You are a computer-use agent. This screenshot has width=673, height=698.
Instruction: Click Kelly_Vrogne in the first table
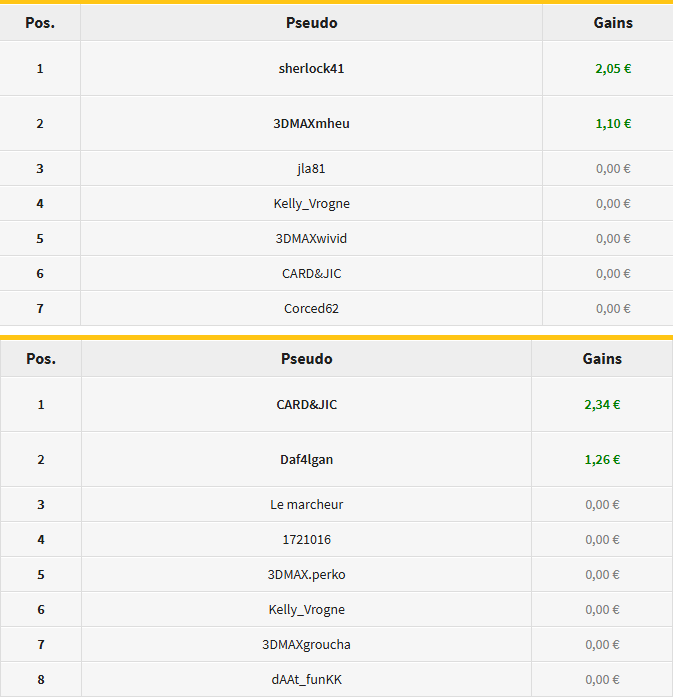(x=311, y=203)
